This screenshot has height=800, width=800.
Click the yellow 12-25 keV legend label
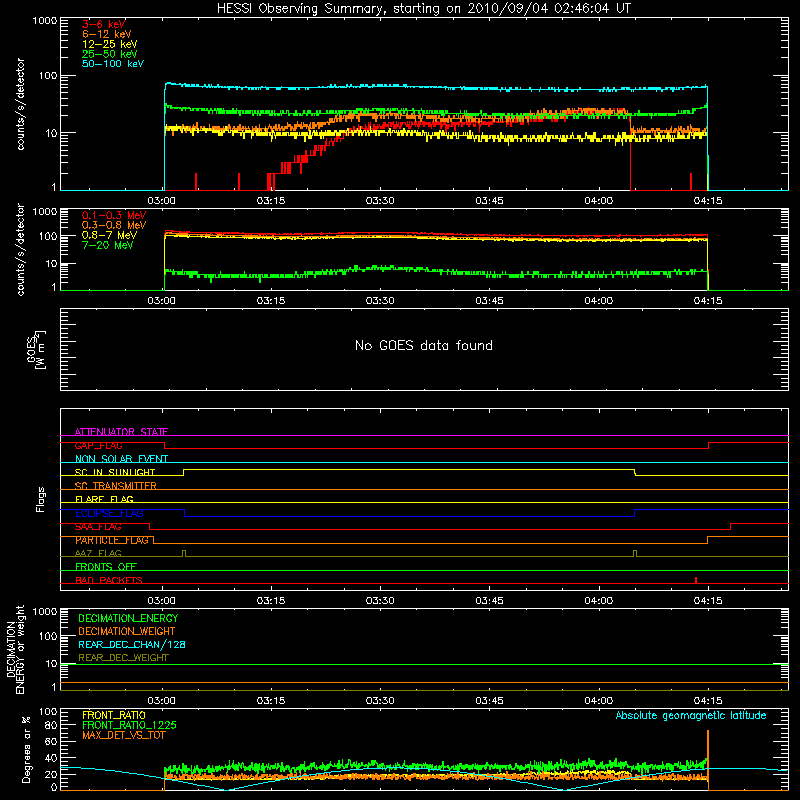click(110, 44)
